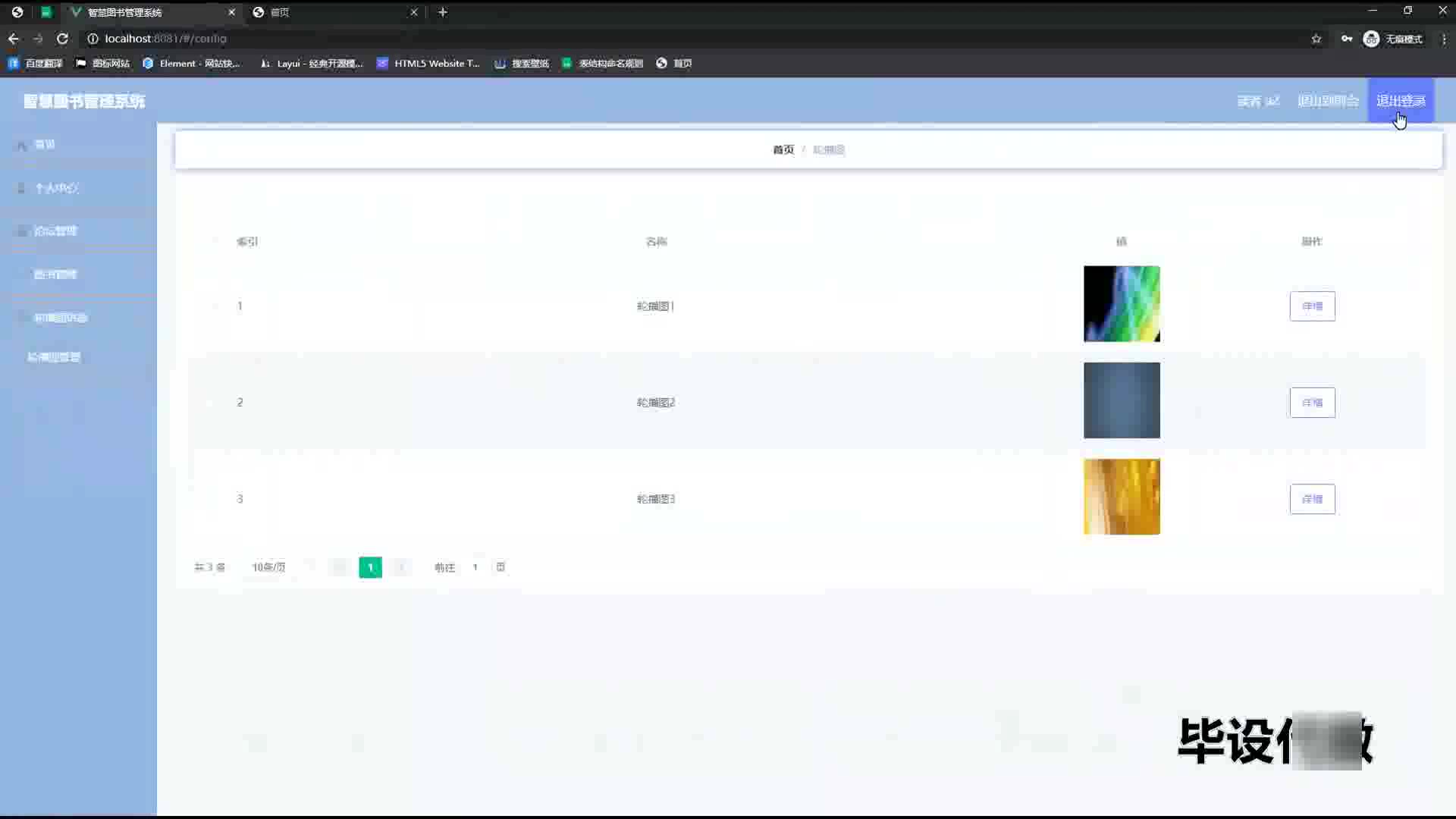Click the browser back arrow
1456x819 pixels.
[x=14, y=39]
